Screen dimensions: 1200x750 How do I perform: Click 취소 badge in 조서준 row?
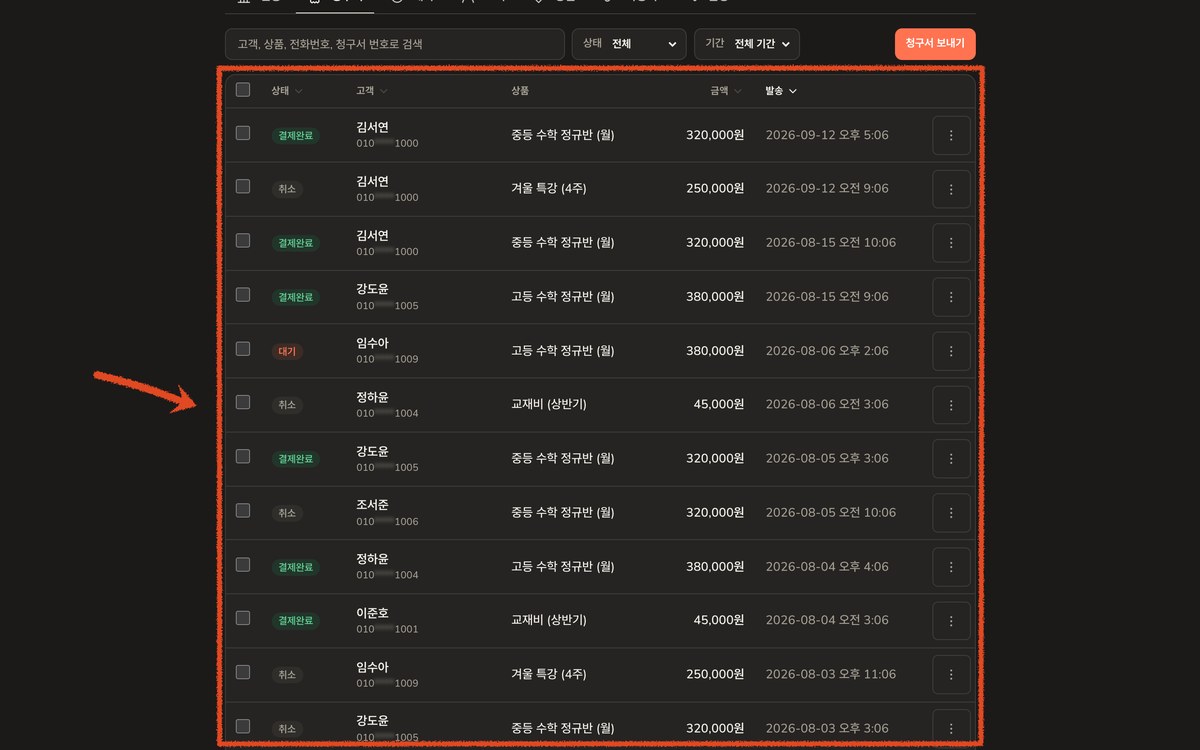pyautogui.click(x=287, y=514)
